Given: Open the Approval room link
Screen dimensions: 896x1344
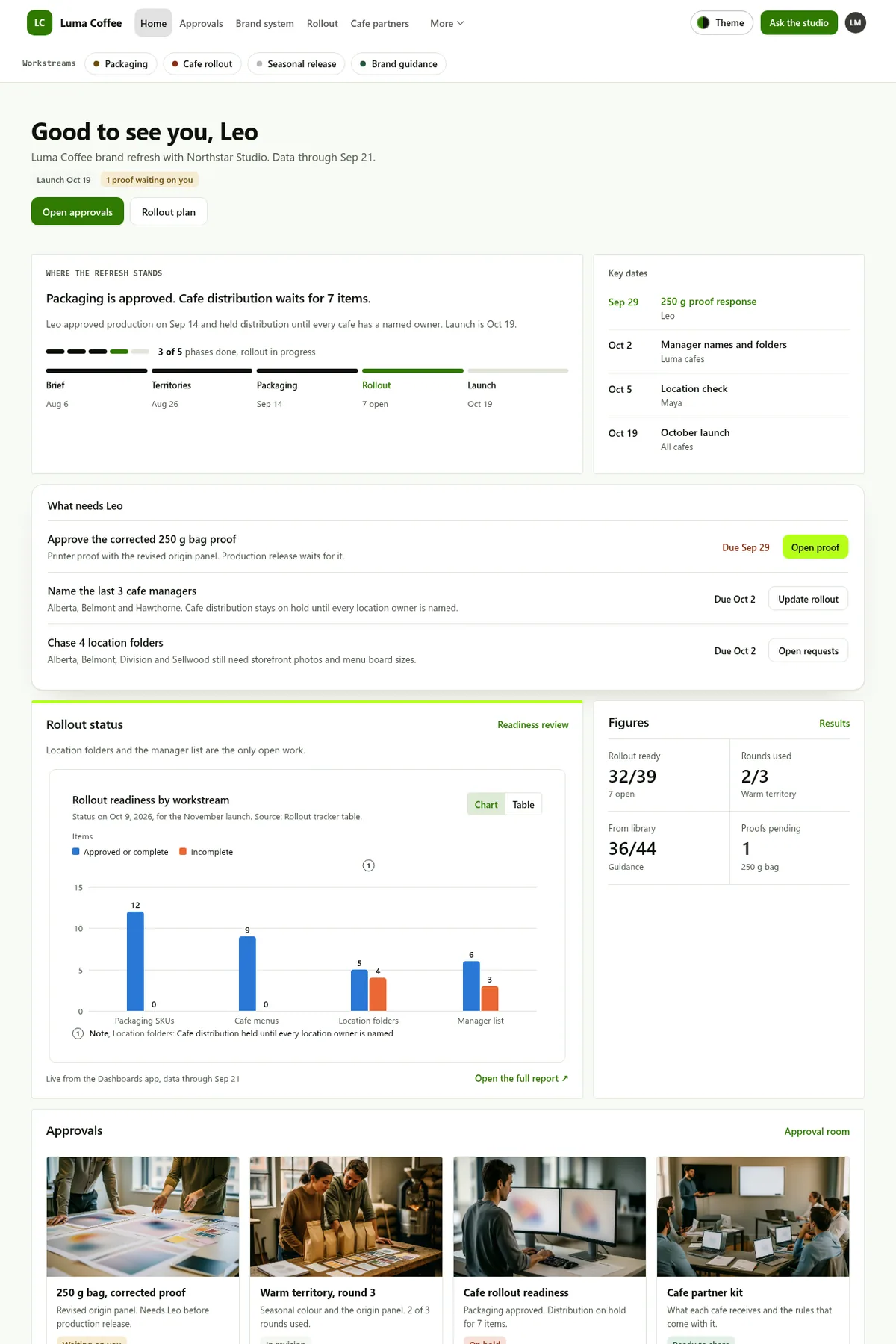Looking at the screenshot, I should tap(817, 1132).
